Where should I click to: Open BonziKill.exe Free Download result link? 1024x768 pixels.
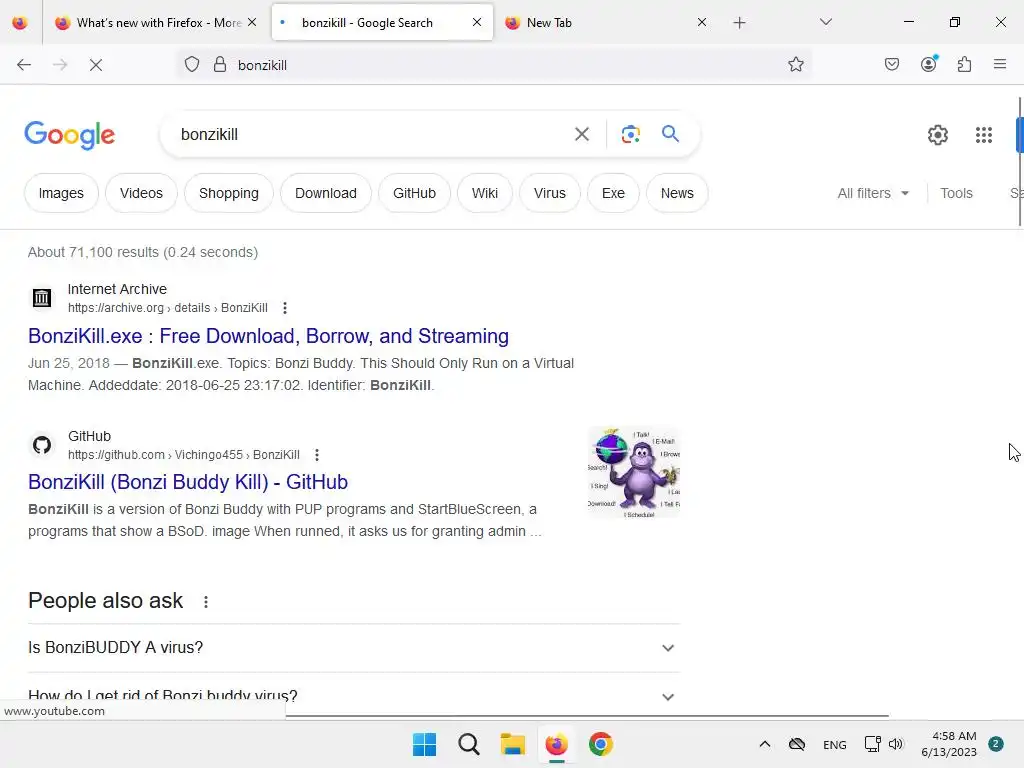[268, 336]
